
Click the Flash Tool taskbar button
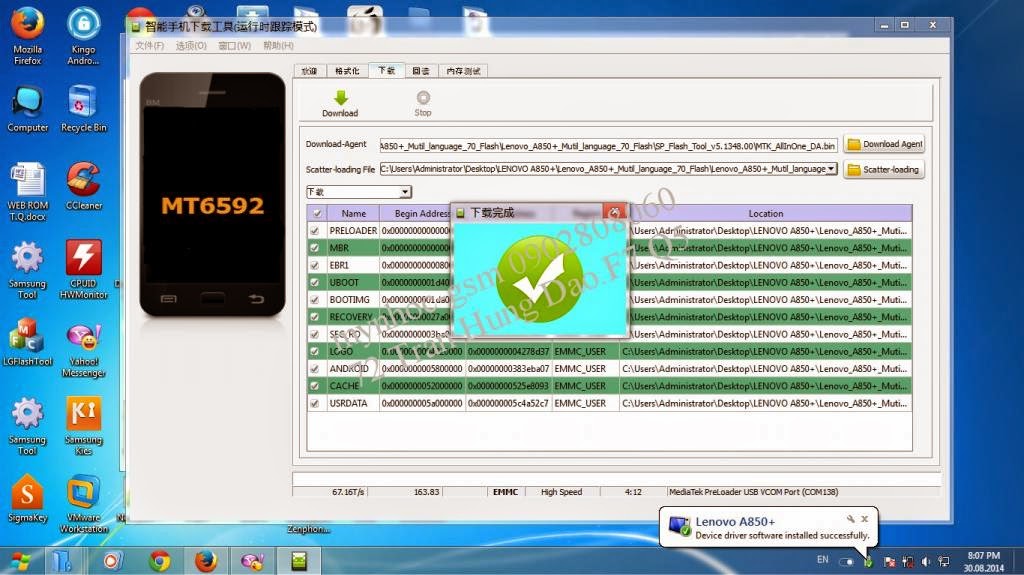(x=299, y=561)
